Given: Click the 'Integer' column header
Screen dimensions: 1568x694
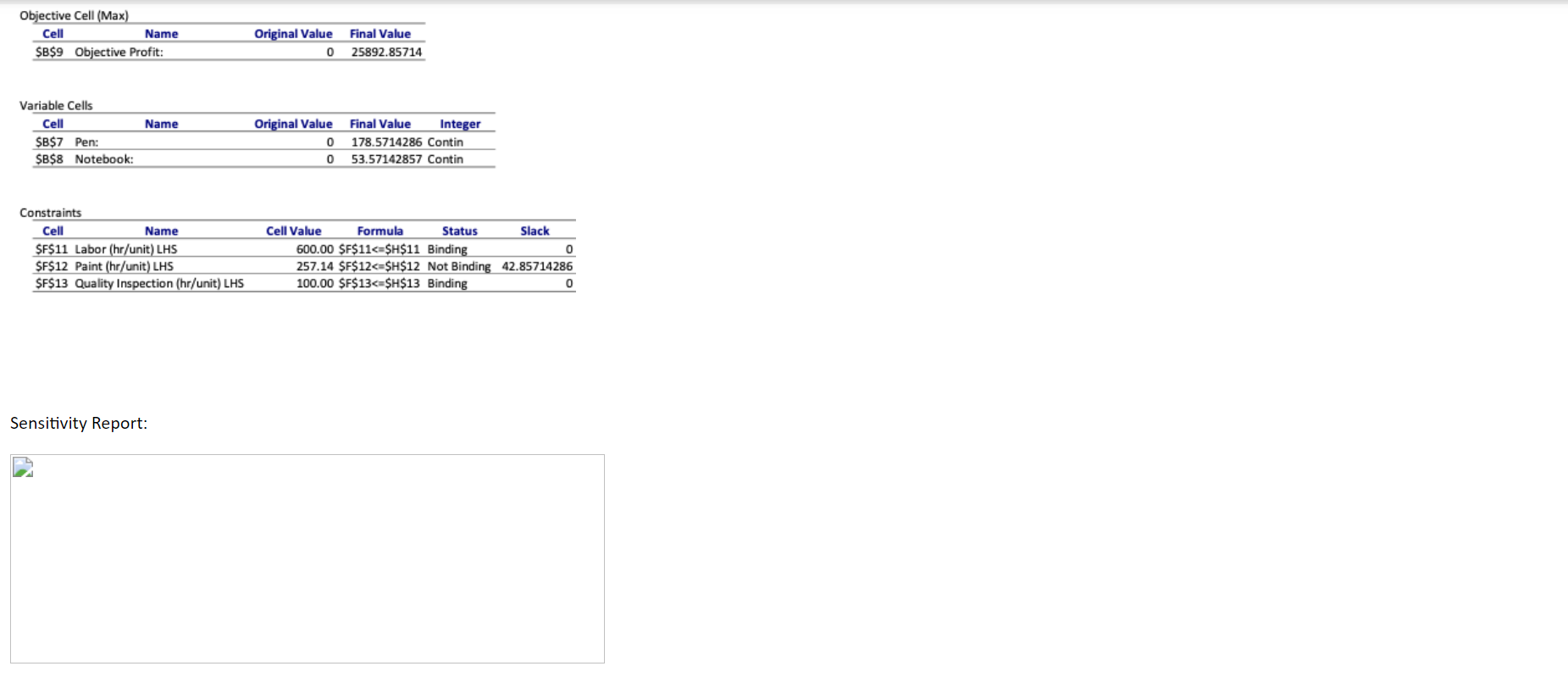Looking at the screenshot, I should (x=460, y=124).
